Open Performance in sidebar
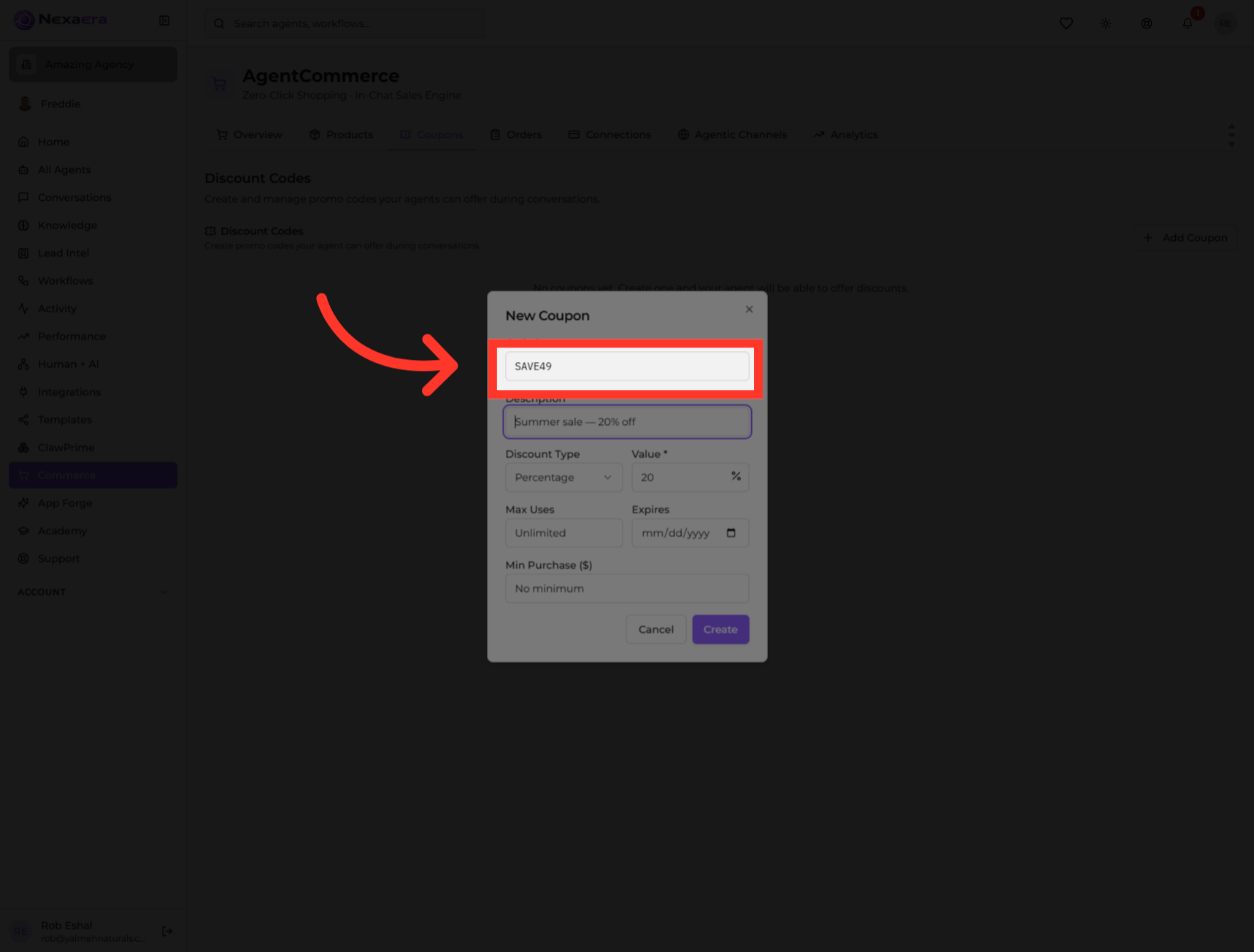The width and height of the screenshot is (1254, 952). [93, 336]
